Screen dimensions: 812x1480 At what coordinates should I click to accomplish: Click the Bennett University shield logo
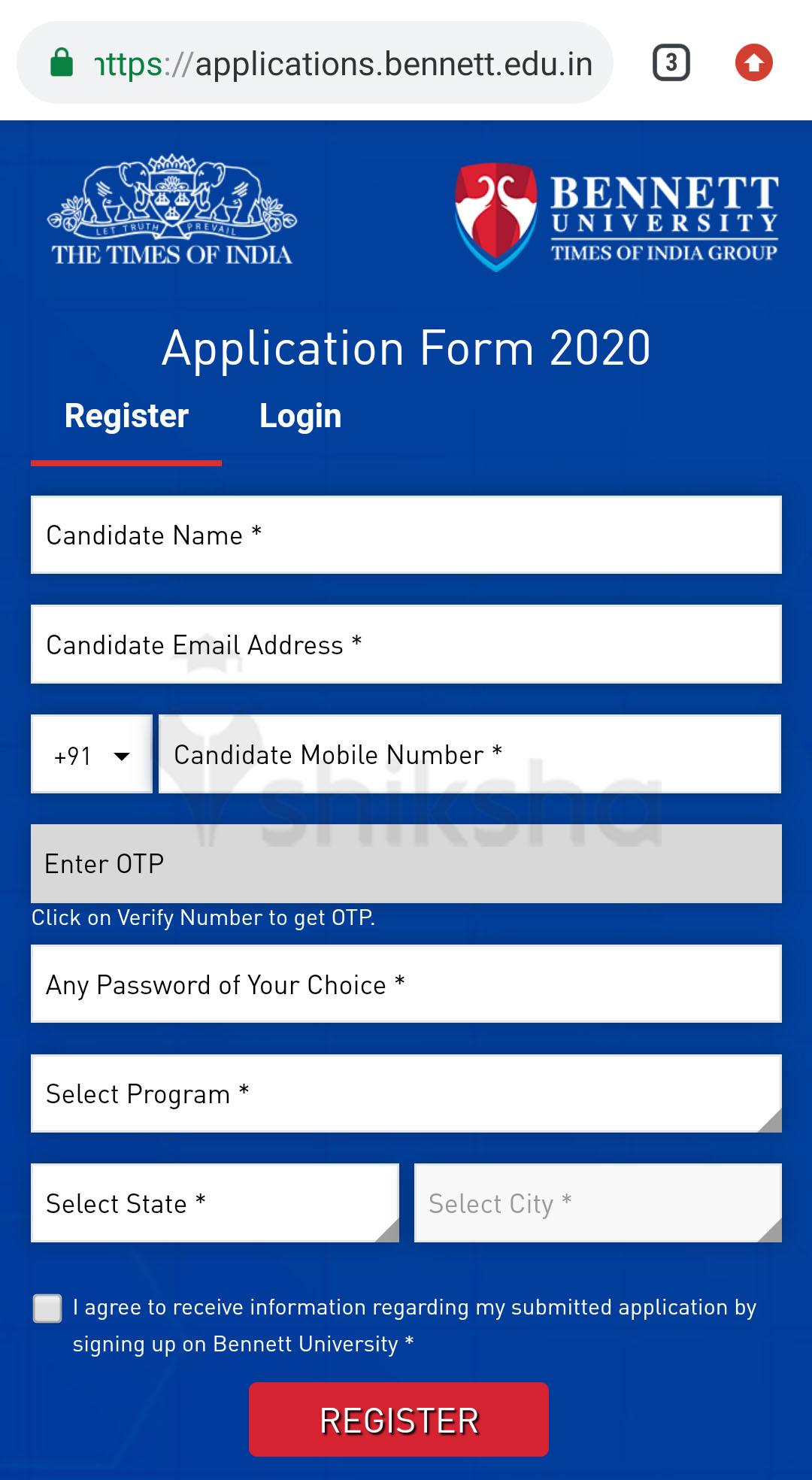(496, 216)
